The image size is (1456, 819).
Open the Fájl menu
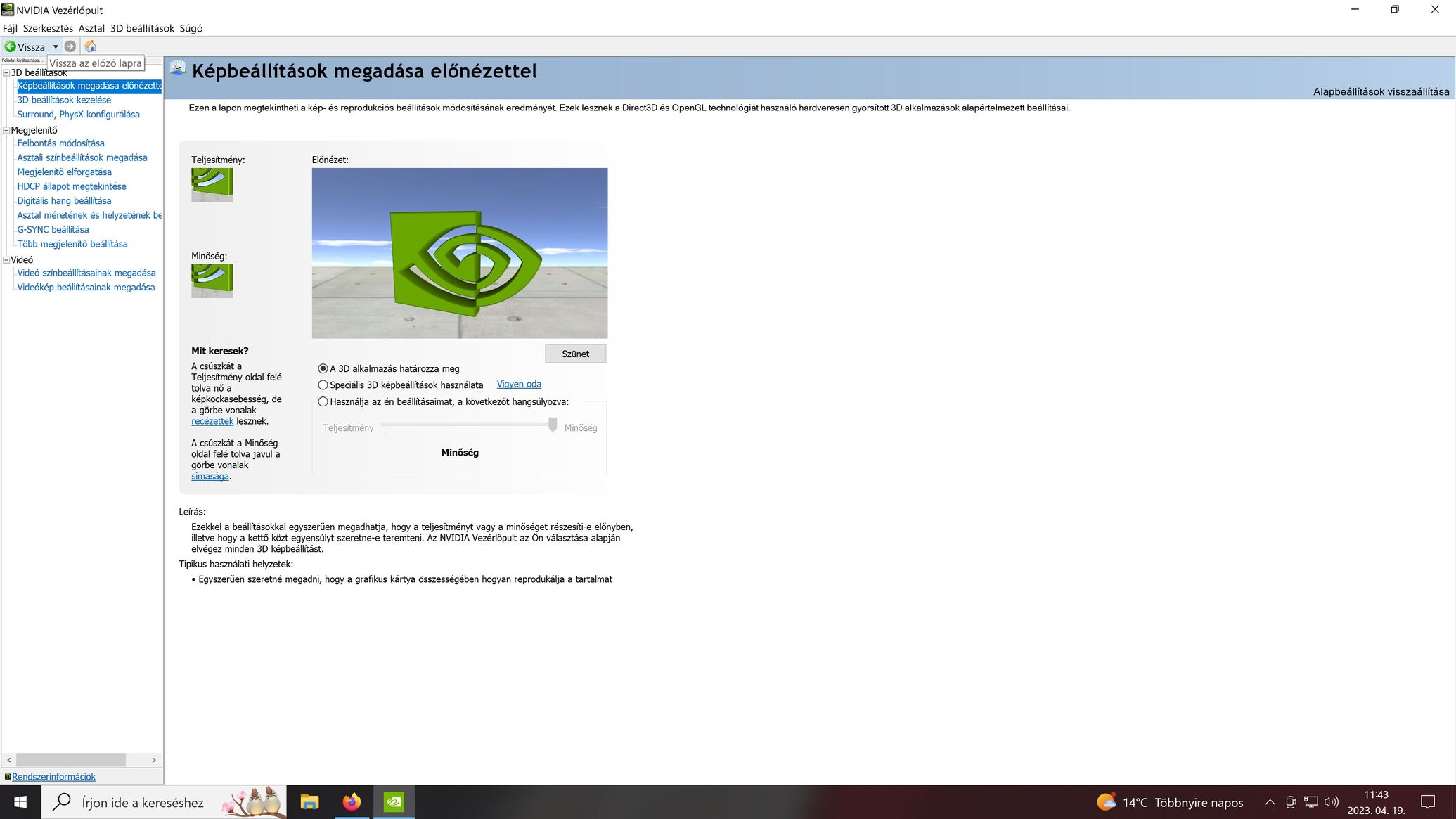(x=10, y=28)
